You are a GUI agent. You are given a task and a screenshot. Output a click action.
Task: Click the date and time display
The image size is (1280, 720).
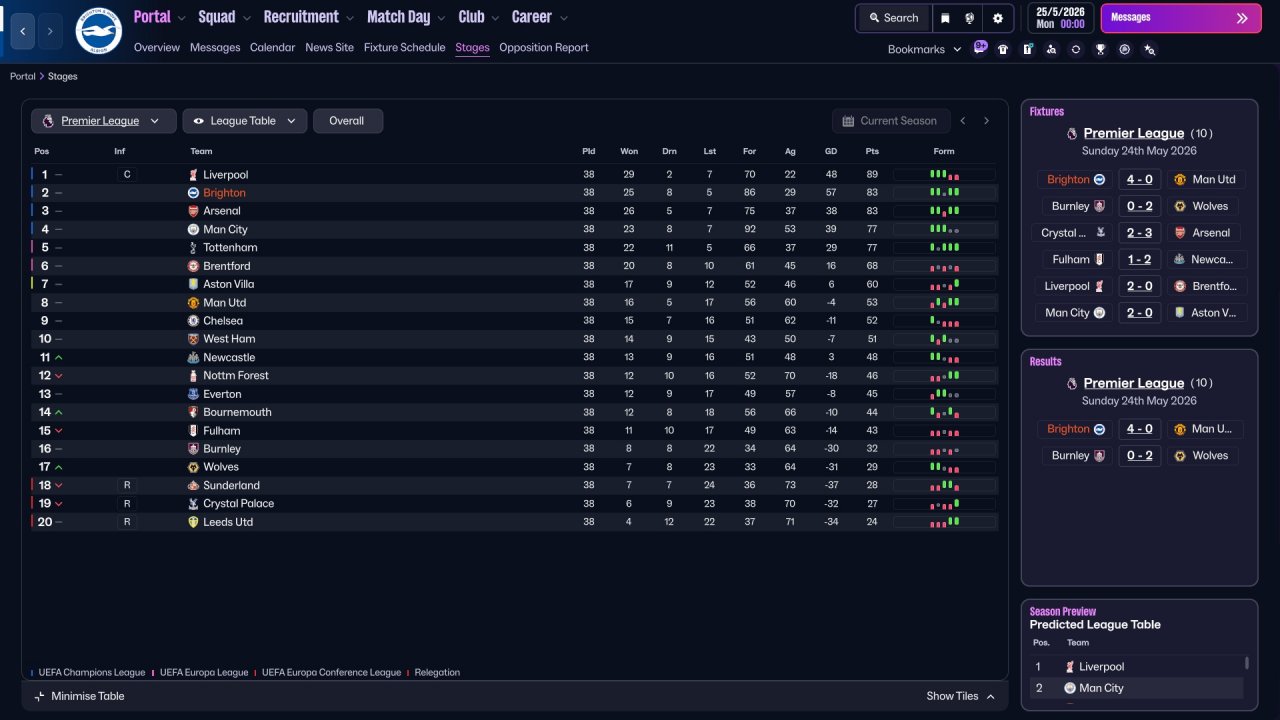1060,18
